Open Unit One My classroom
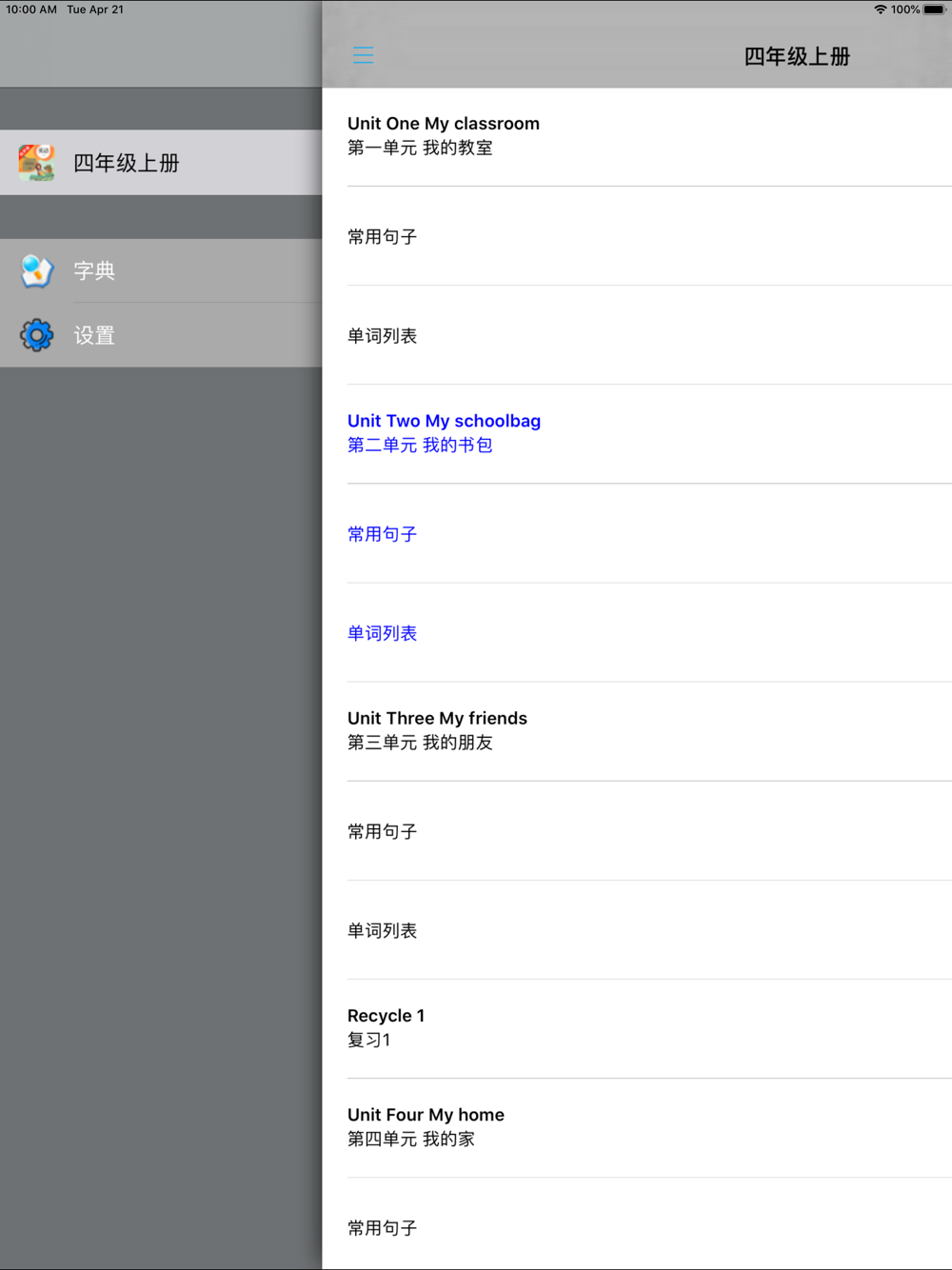952x1270 pixels. click(637, 136)
